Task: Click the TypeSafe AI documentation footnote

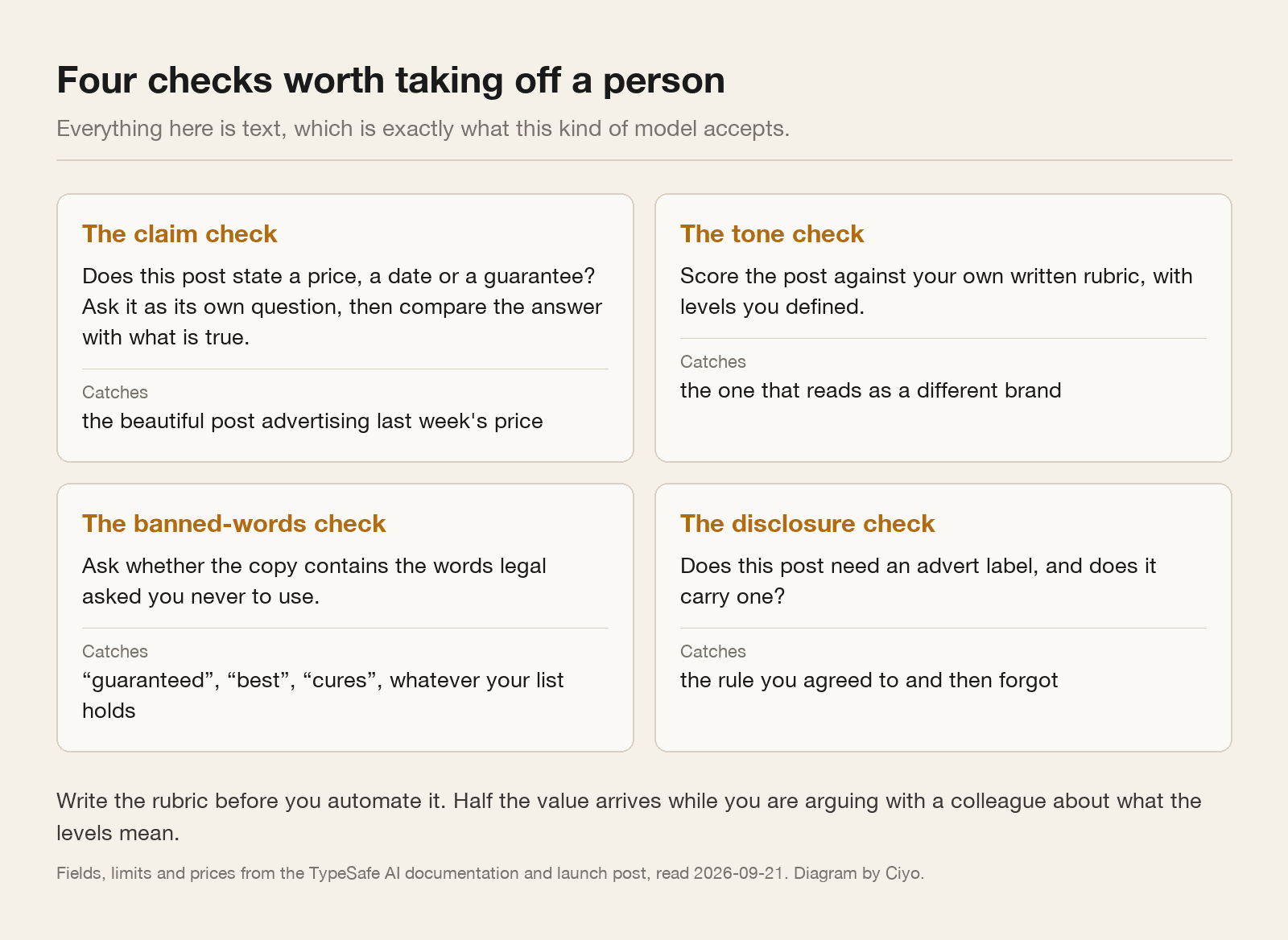Action: 490,873
